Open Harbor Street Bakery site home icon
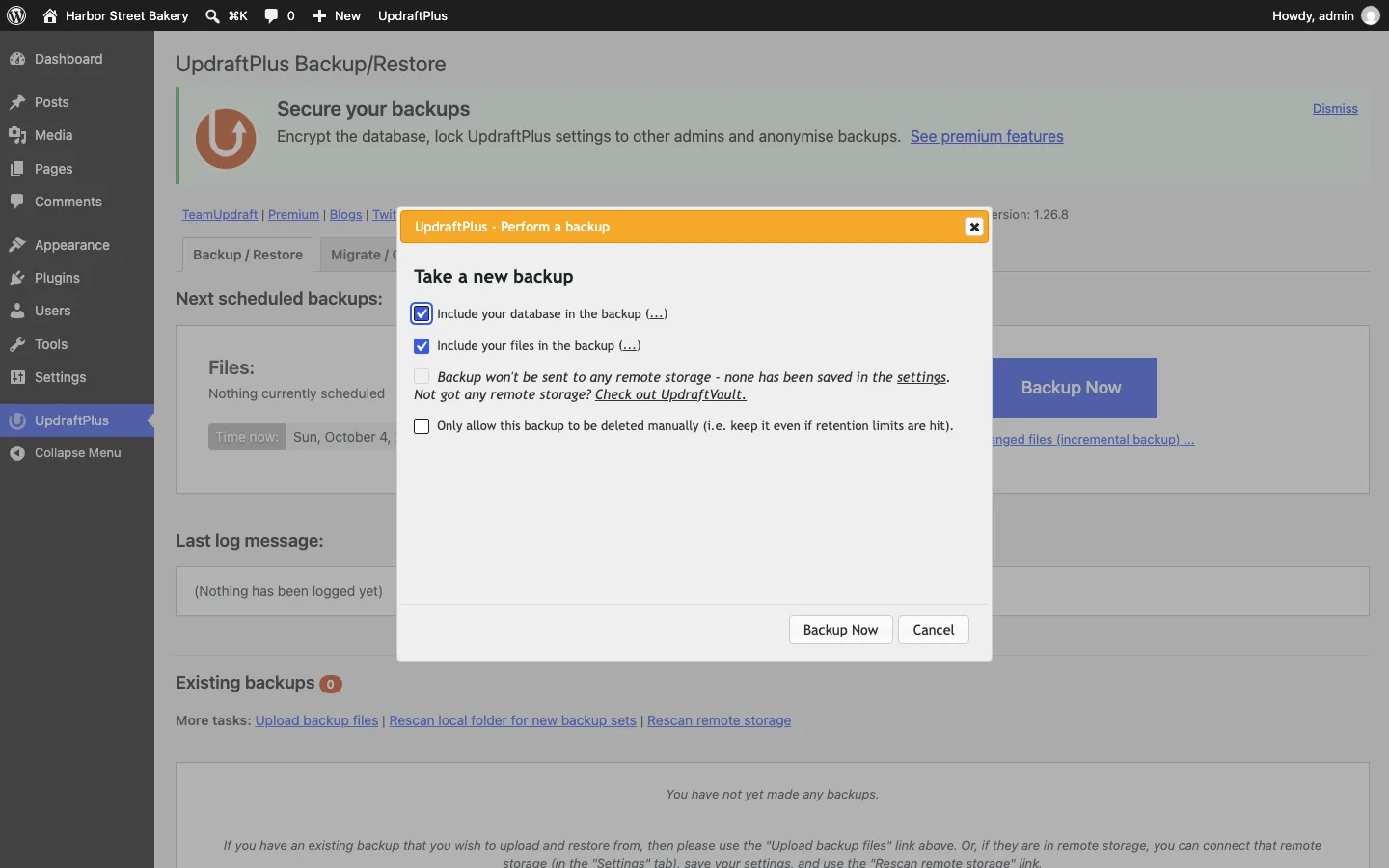The height and width of the screenshot is (868, 1389). (50, 15)
